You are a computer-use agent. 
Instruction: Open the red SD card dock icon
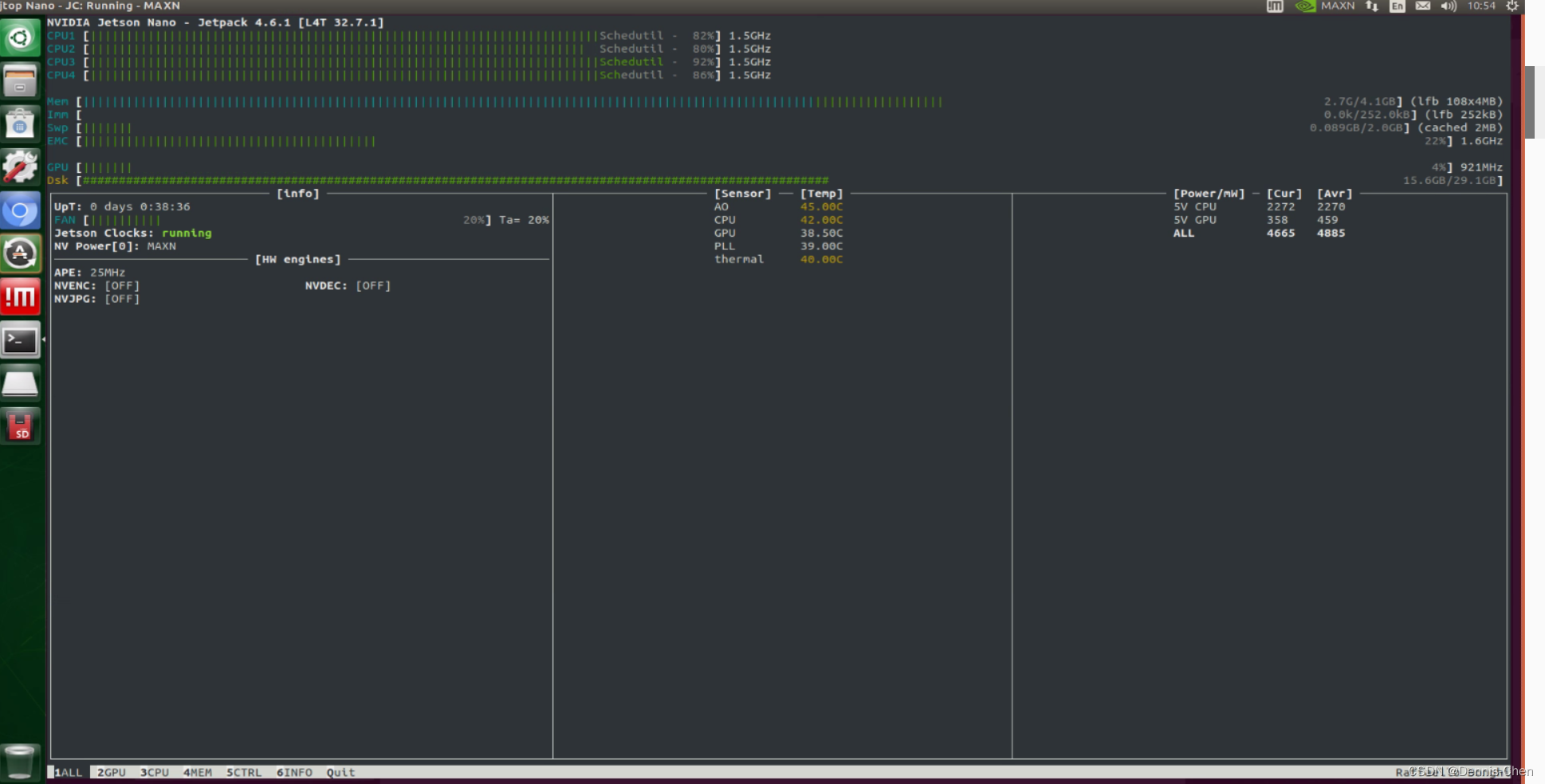click(x=20, y=427)
